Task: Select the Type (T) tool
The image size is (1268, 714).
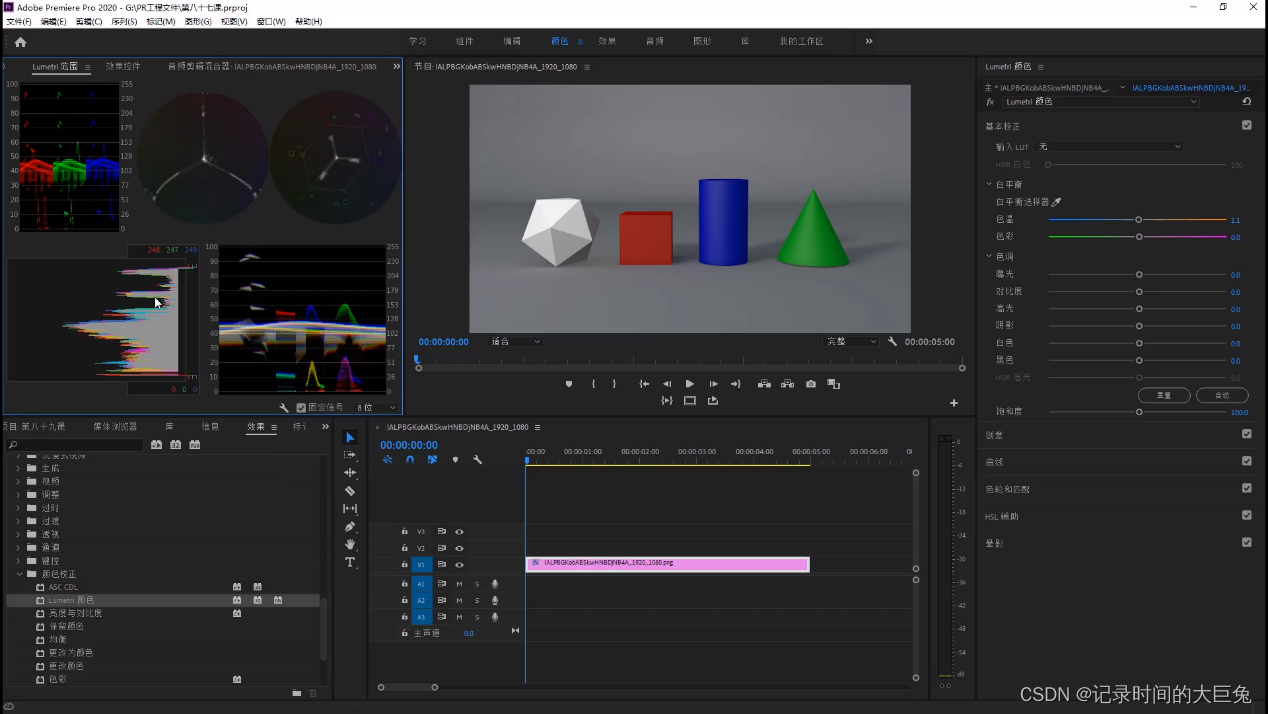Action: coord(350,563)
